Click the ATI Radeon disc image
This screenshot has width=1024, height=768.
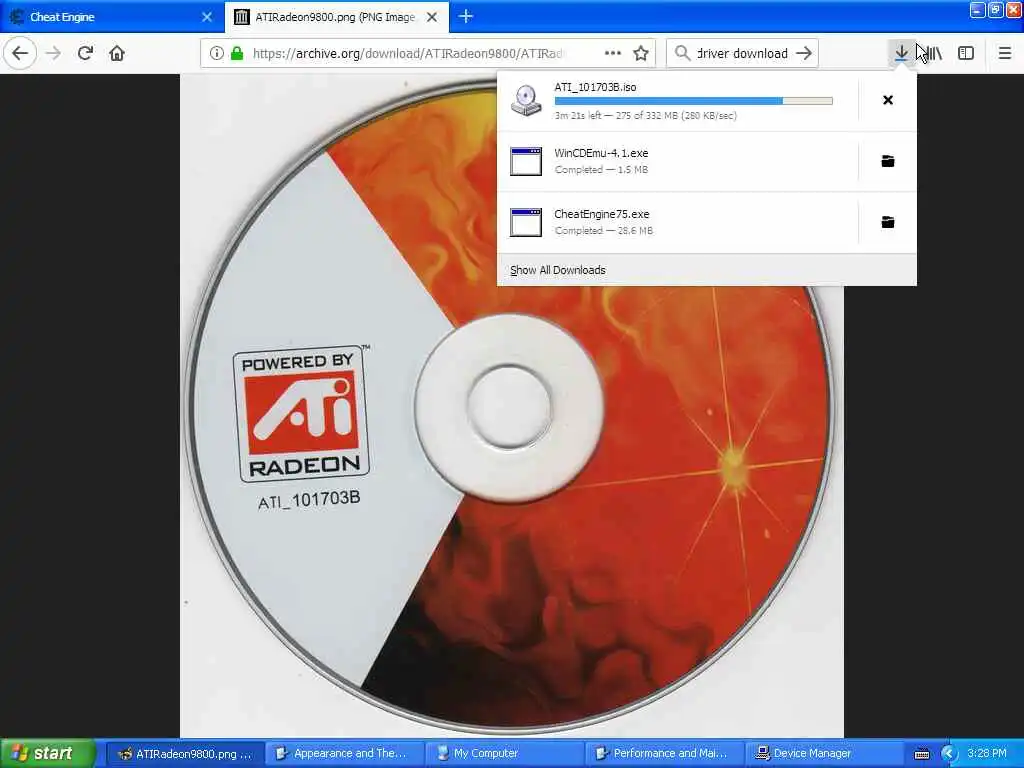pyautogui.click(x=511, y=405)
